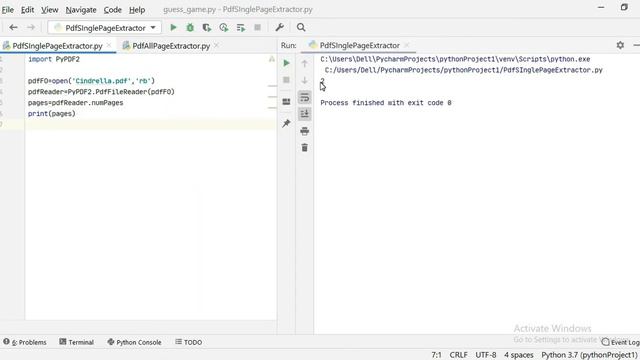This screenshot has height=360, width=640.
Task: Click the pages=pdfReader.numPages line
Action: (76, 103)
